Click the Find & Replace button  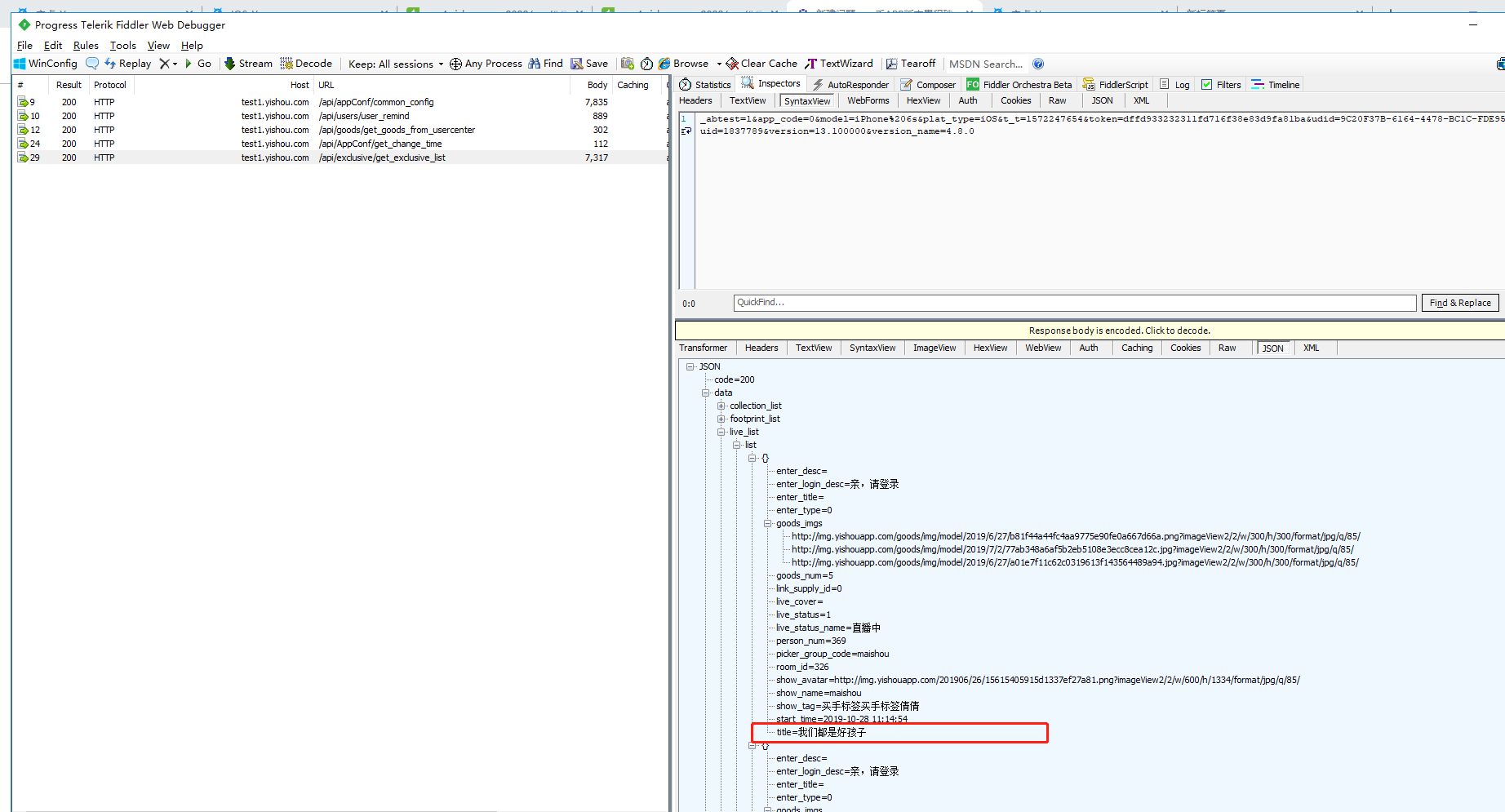coord(1460,303)
